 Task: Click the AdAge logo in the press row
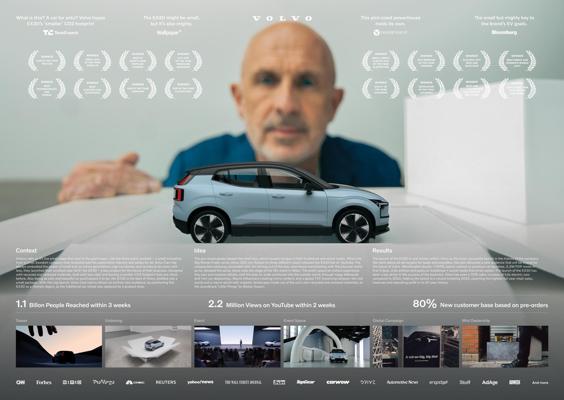[490, 382]
